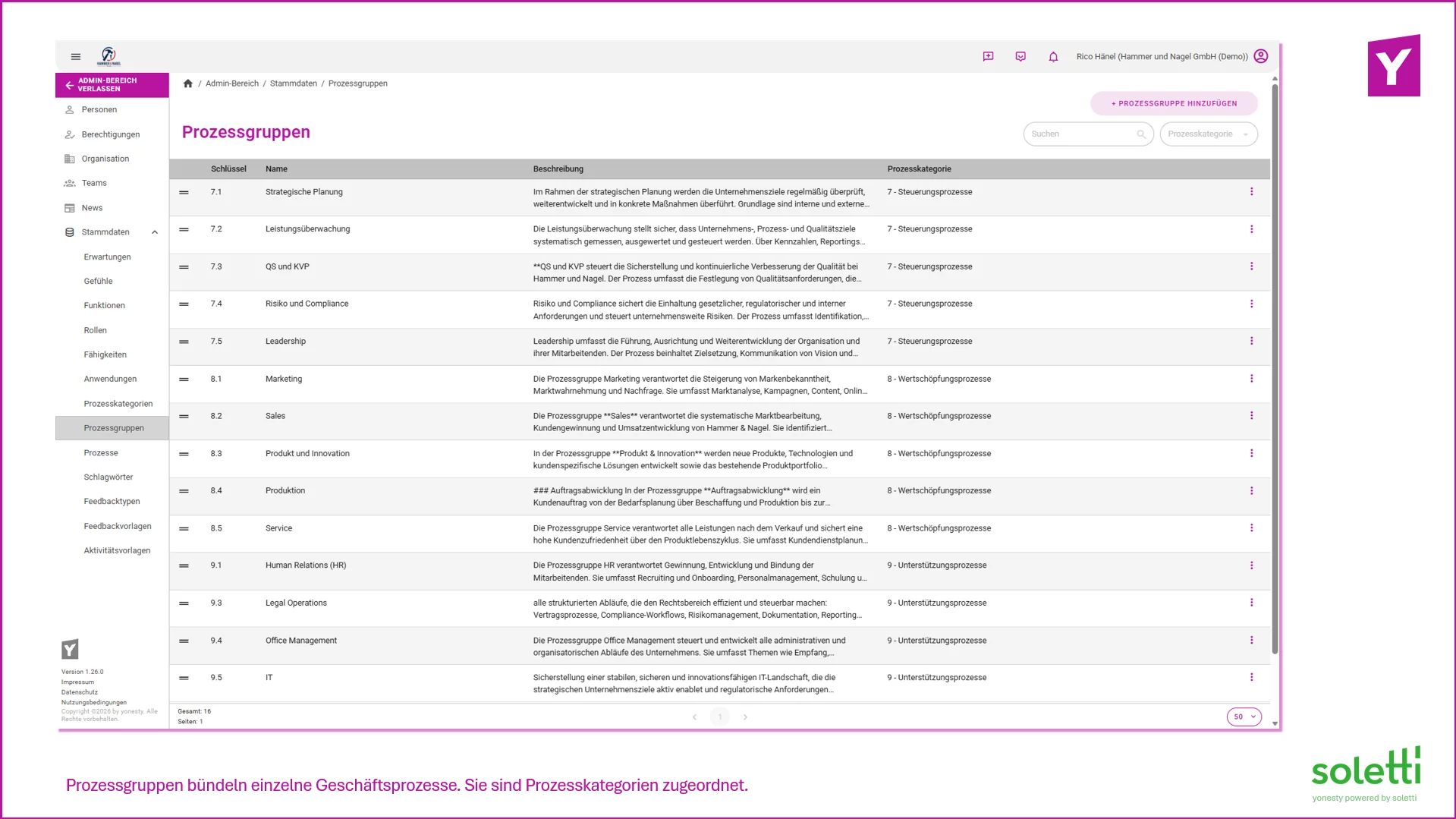
Task: Open the row menu for Produkt und Innovation
Action: (1252, 453)
